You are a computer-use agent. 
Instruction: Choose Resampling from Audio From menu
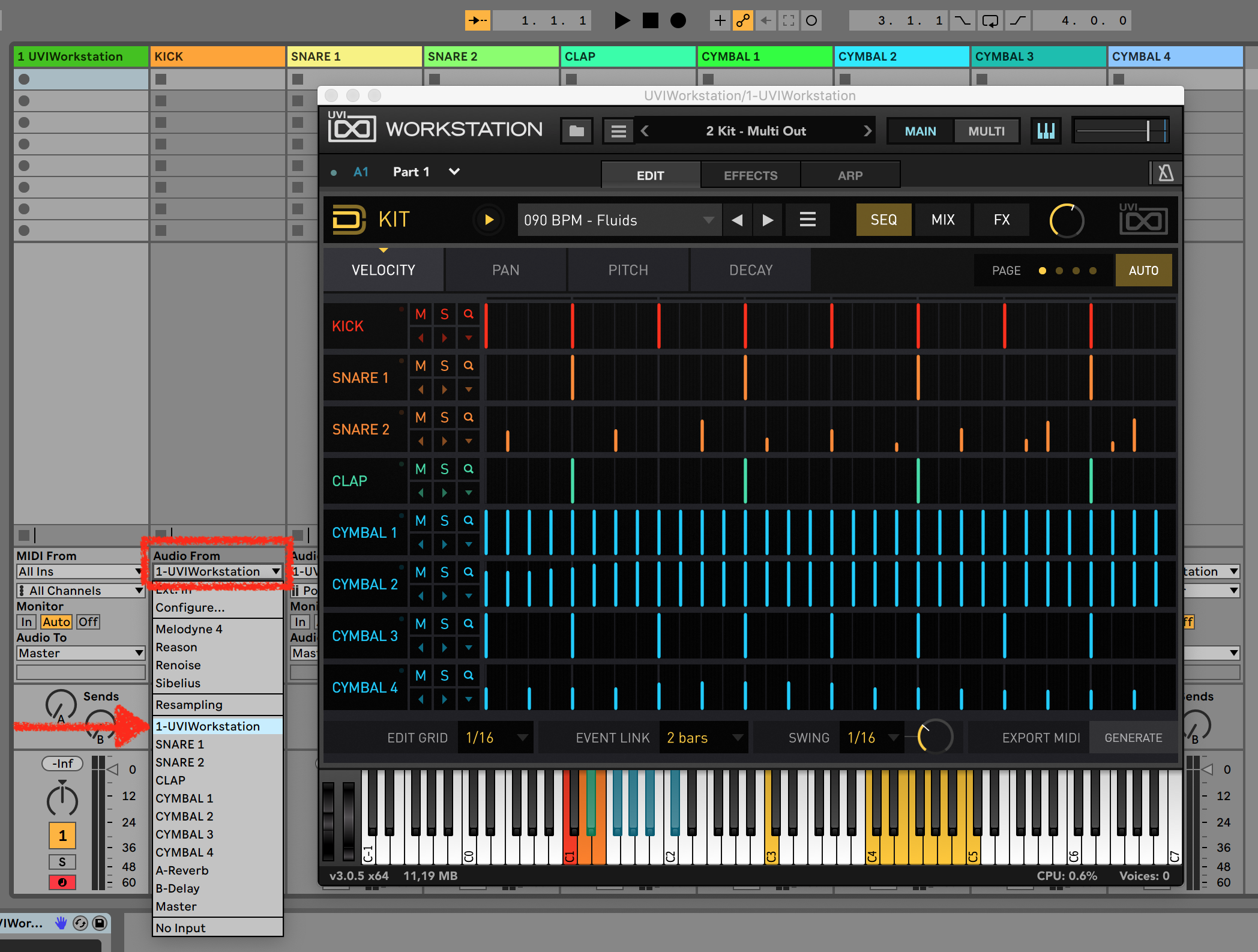(217, 705)
